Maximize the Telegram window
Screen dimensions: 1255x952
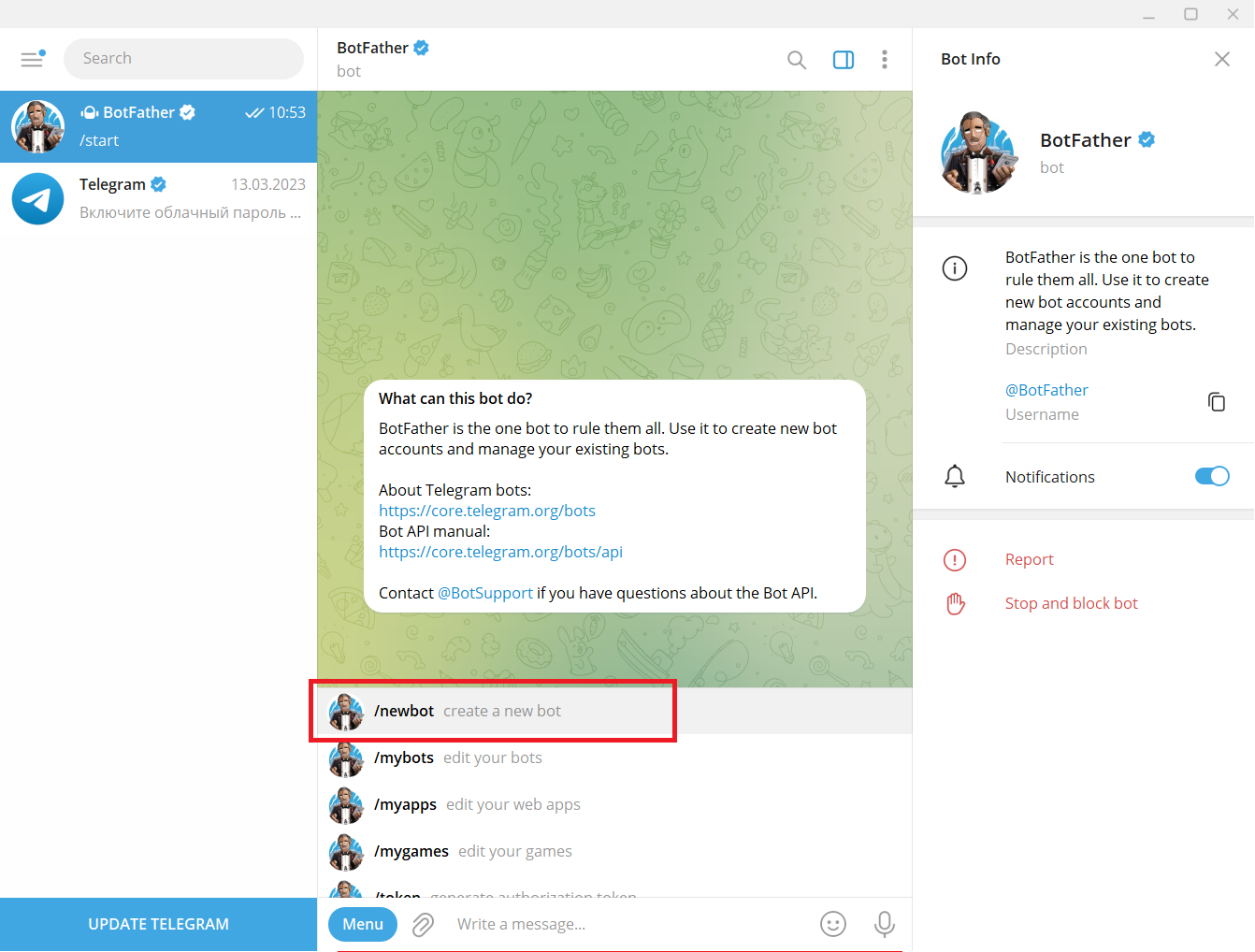tap(1190, 14)
